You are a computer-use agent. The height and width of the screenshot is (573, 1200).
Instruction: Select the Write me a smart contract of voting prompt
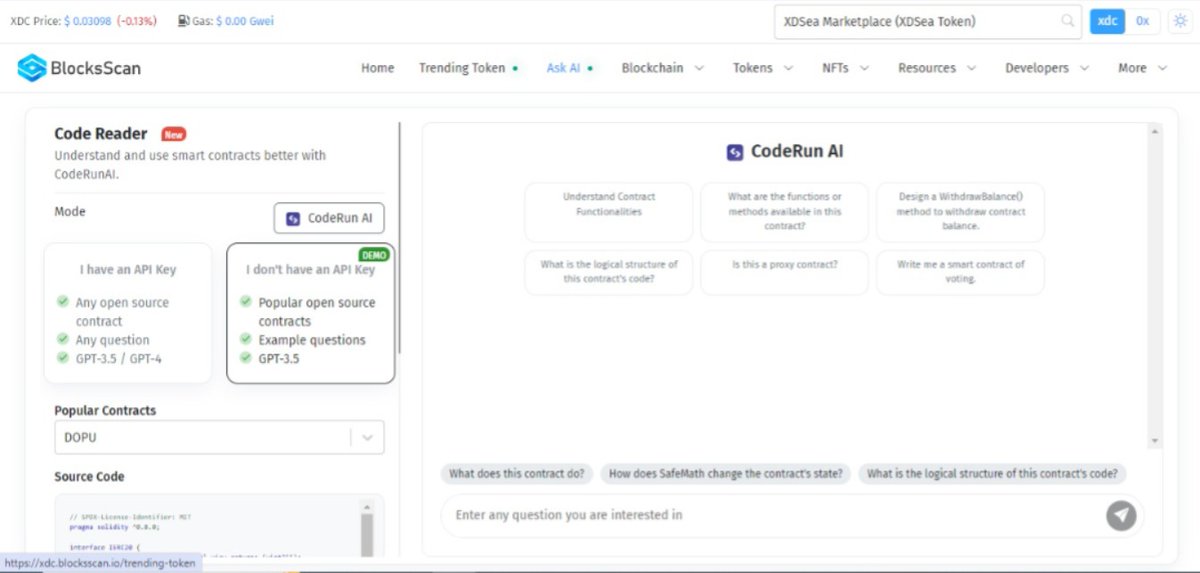pos(960,272)
